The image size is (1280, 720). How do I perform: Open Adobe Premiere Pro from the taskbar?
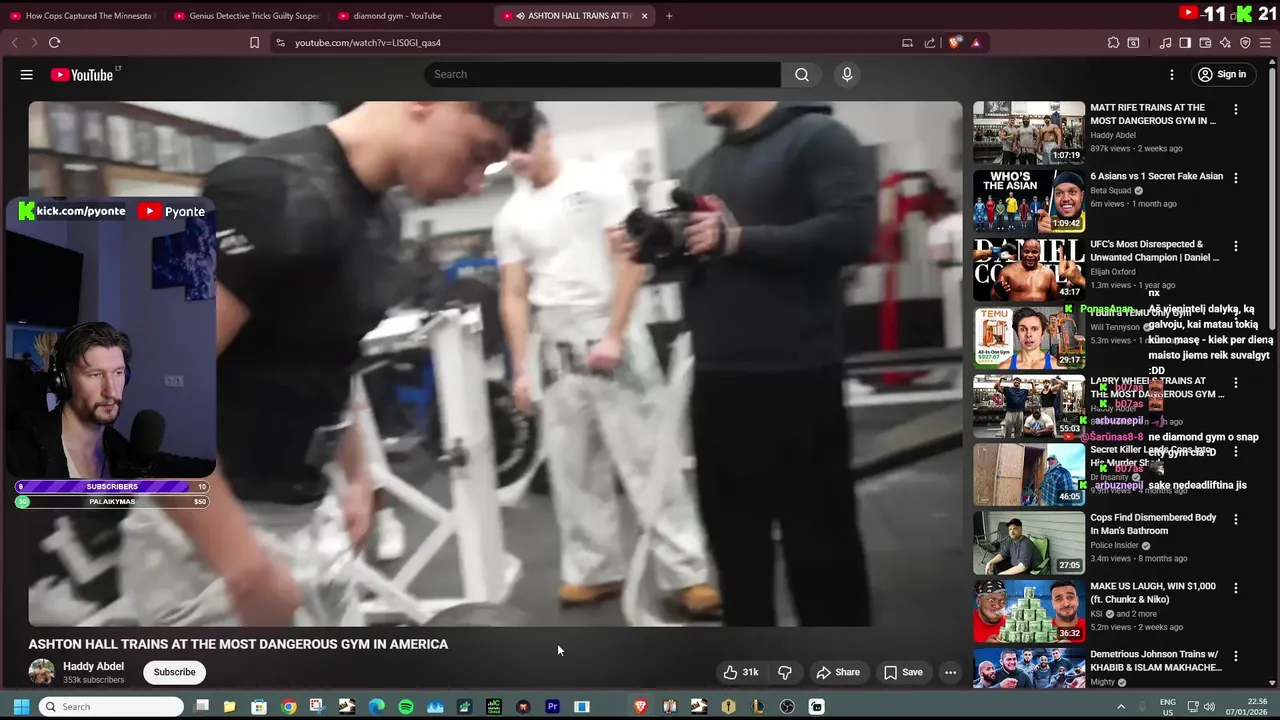[552, 707]
